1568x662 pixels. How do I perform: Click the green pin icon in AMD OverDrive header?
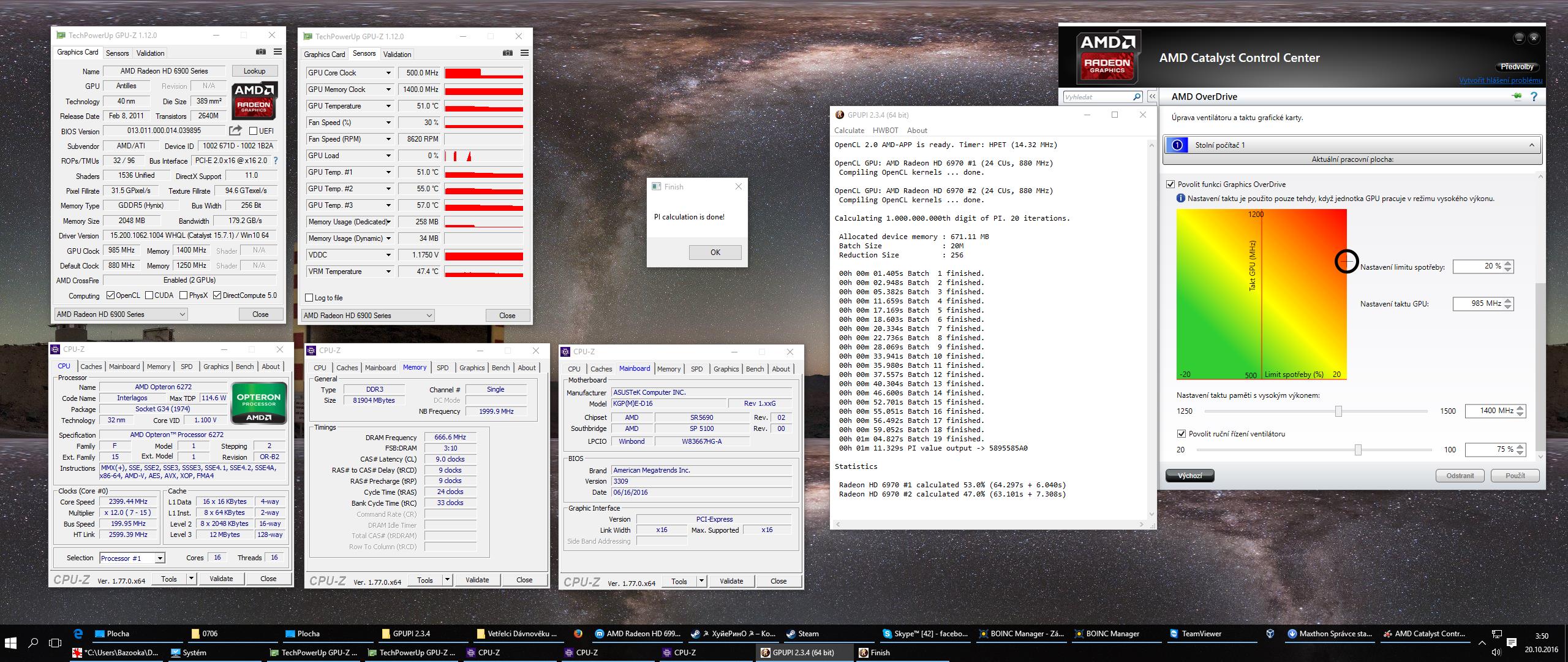pyautogui.click(x=1517, y=96)
